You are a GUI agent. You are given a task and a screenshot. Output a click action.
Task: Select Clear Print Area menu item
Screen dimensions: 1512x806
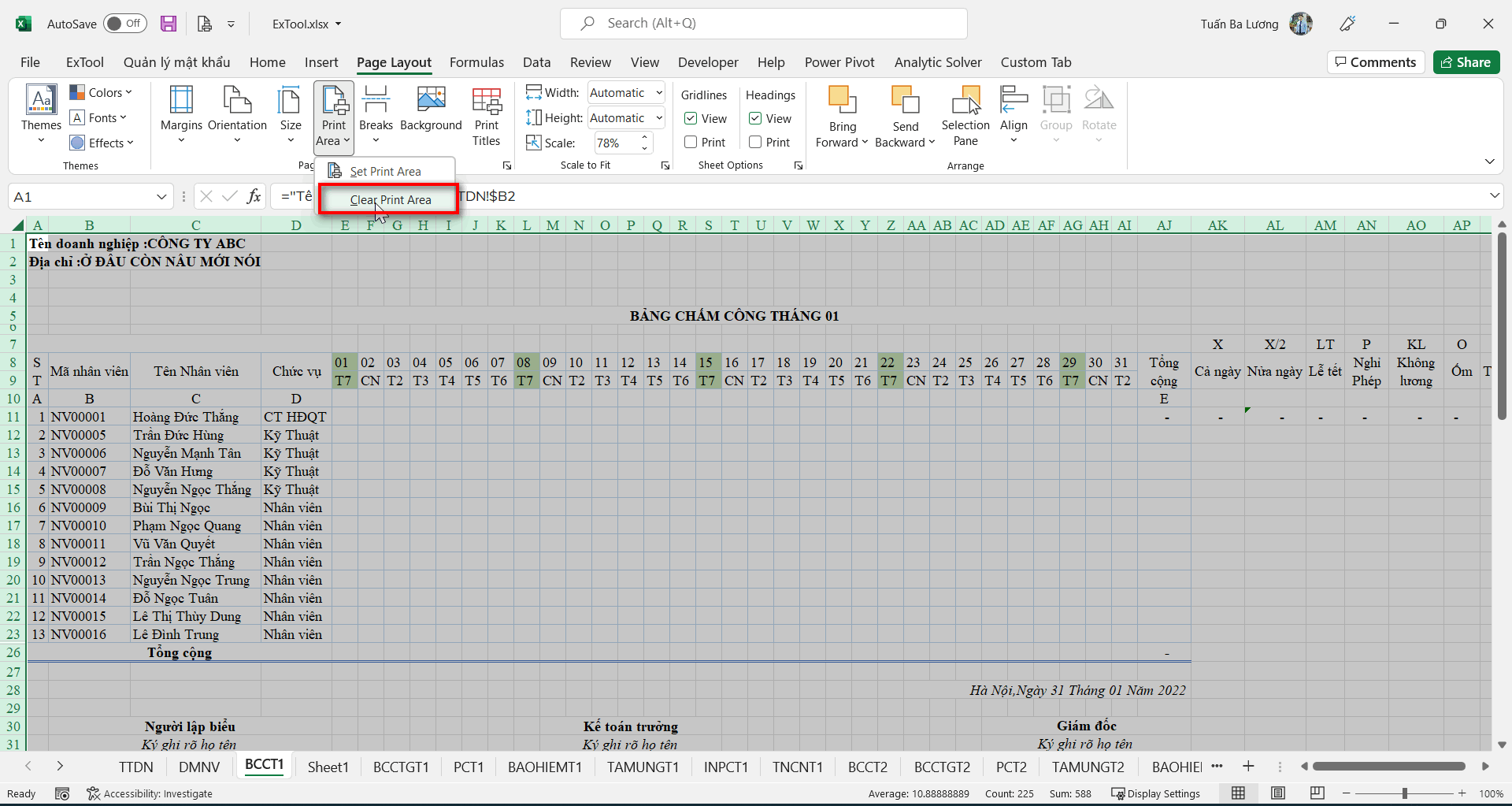391,200
